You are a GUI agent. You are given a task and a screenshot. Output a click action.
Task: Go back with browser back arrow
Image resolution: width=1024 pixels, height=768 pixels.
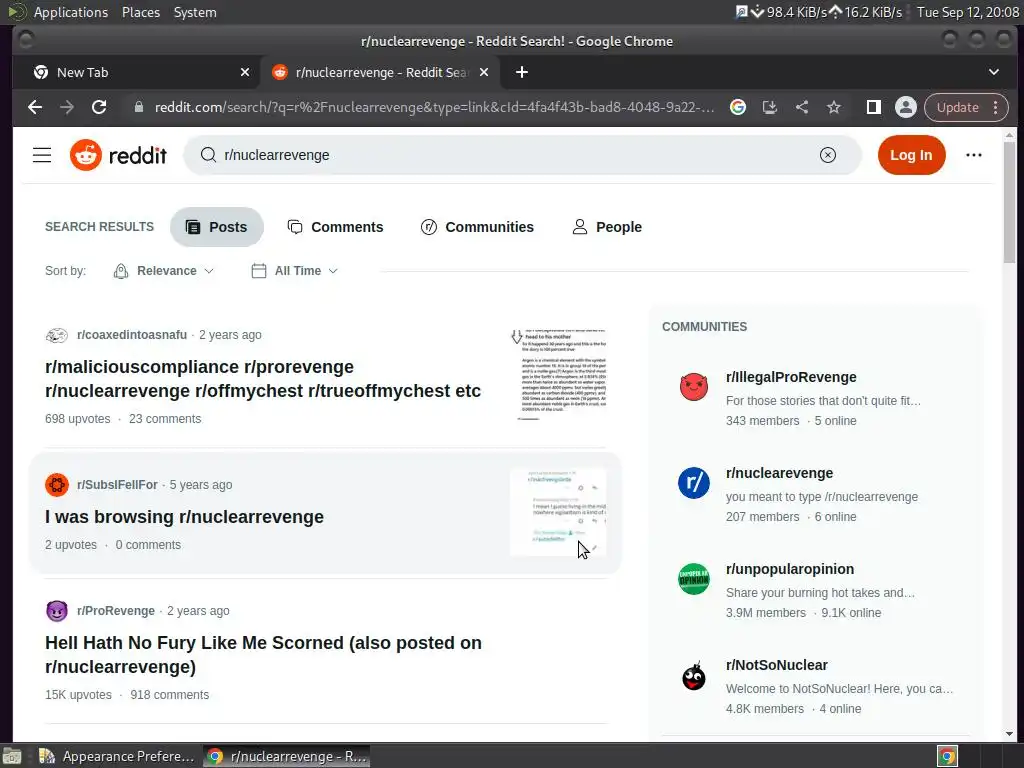tap(35, 107)
